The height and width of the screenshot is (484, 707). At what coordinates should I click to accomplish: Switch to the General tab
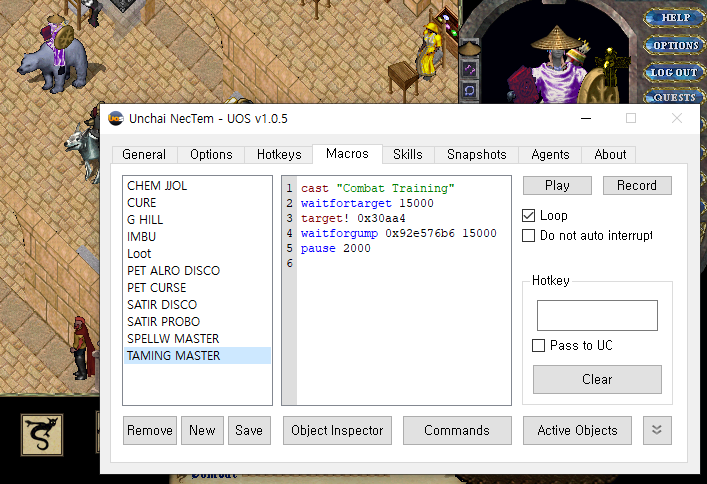144,154
